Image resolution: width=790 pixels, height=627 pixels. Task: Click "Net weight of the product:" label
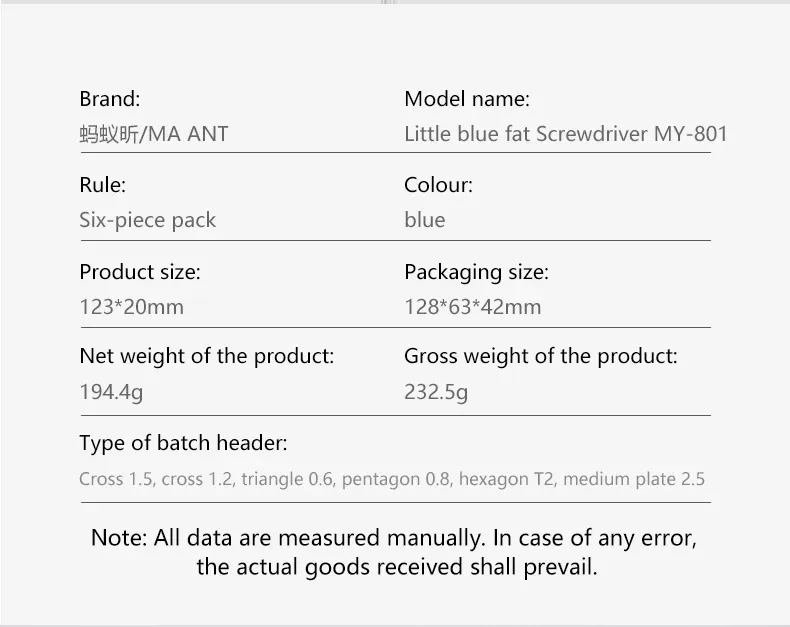click(207, 356)
